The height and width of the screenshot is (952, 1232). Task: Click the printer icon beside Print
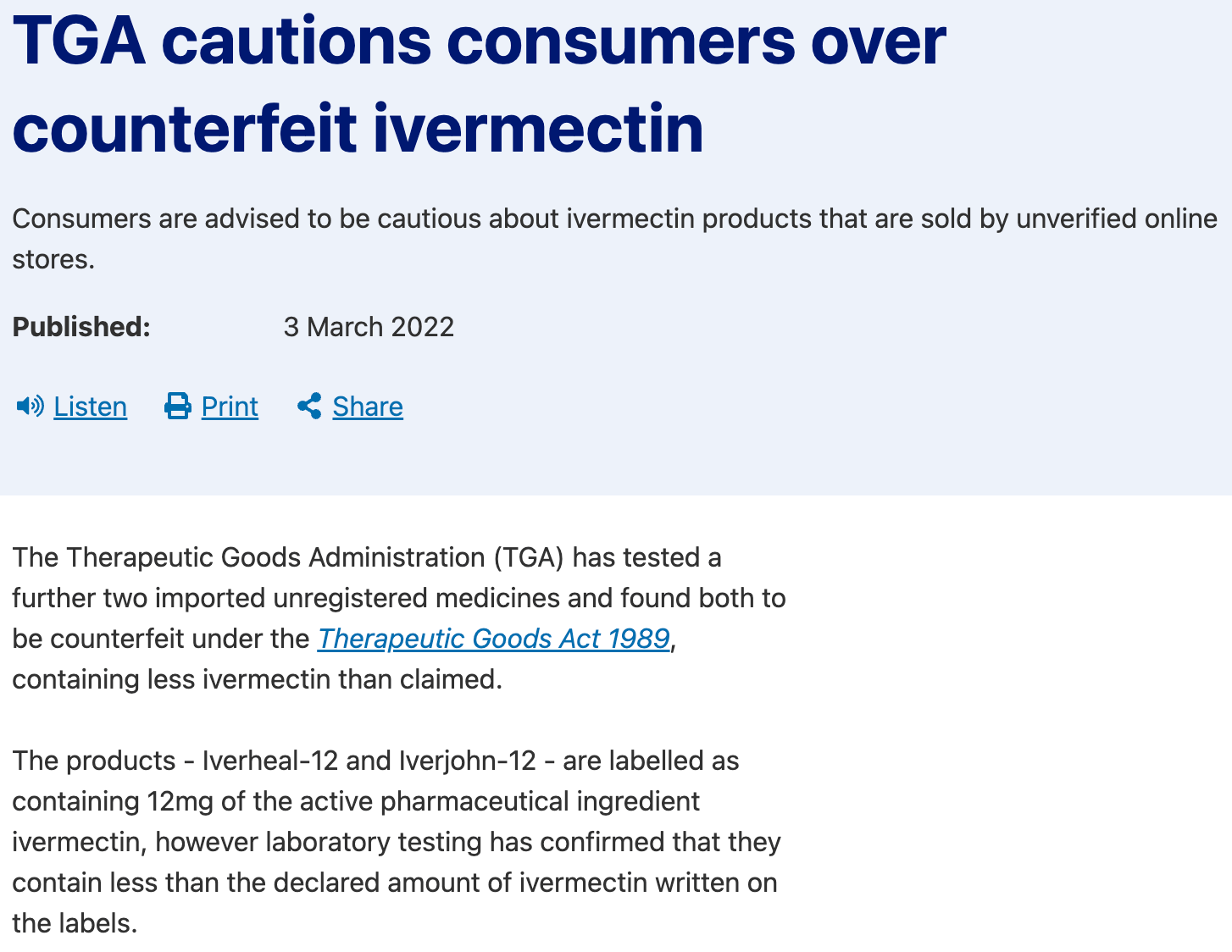point(177,407)
